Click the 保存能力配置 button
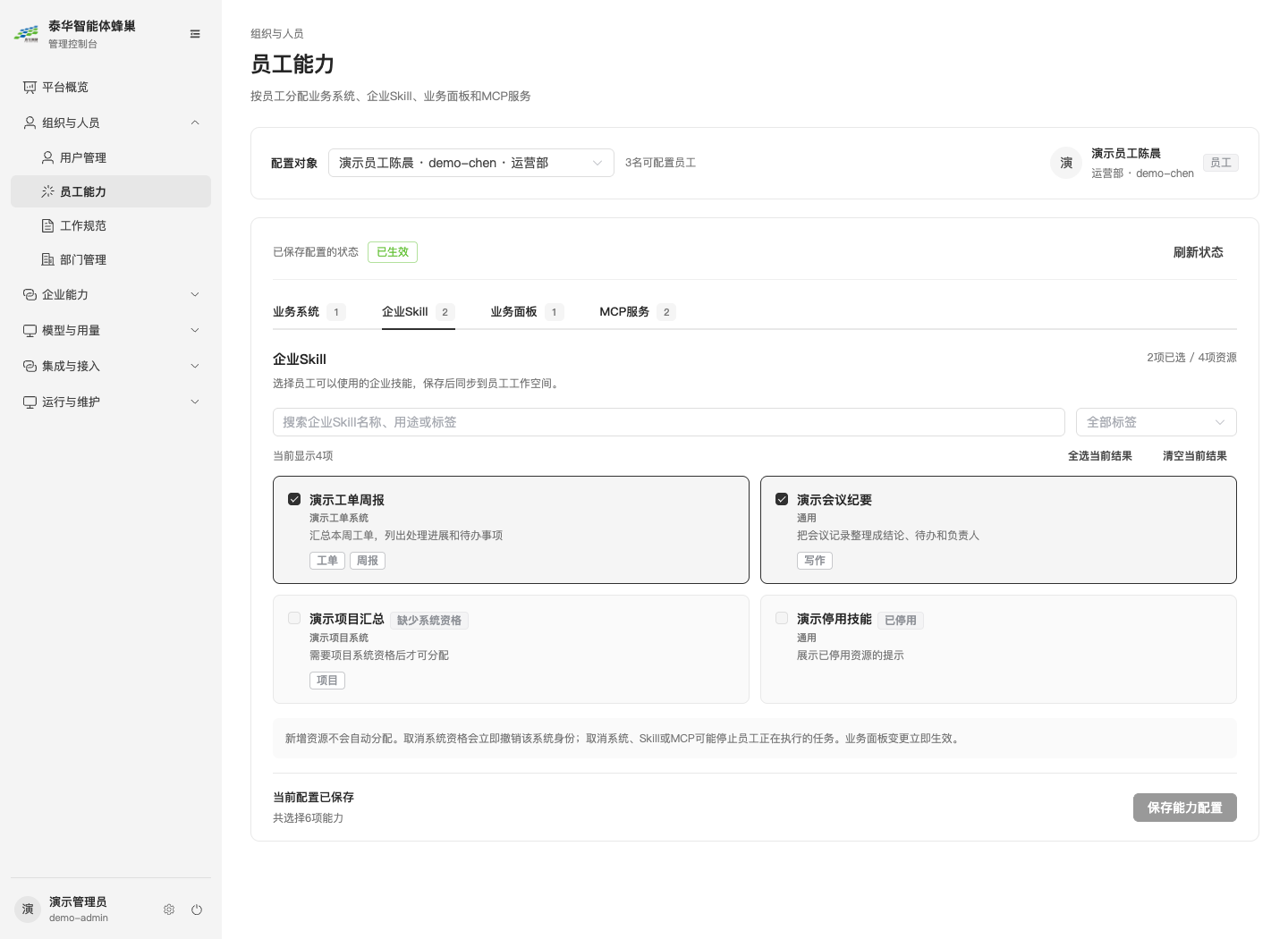The height and width of the screenshot is (939, 1288). pos(1185,808)
